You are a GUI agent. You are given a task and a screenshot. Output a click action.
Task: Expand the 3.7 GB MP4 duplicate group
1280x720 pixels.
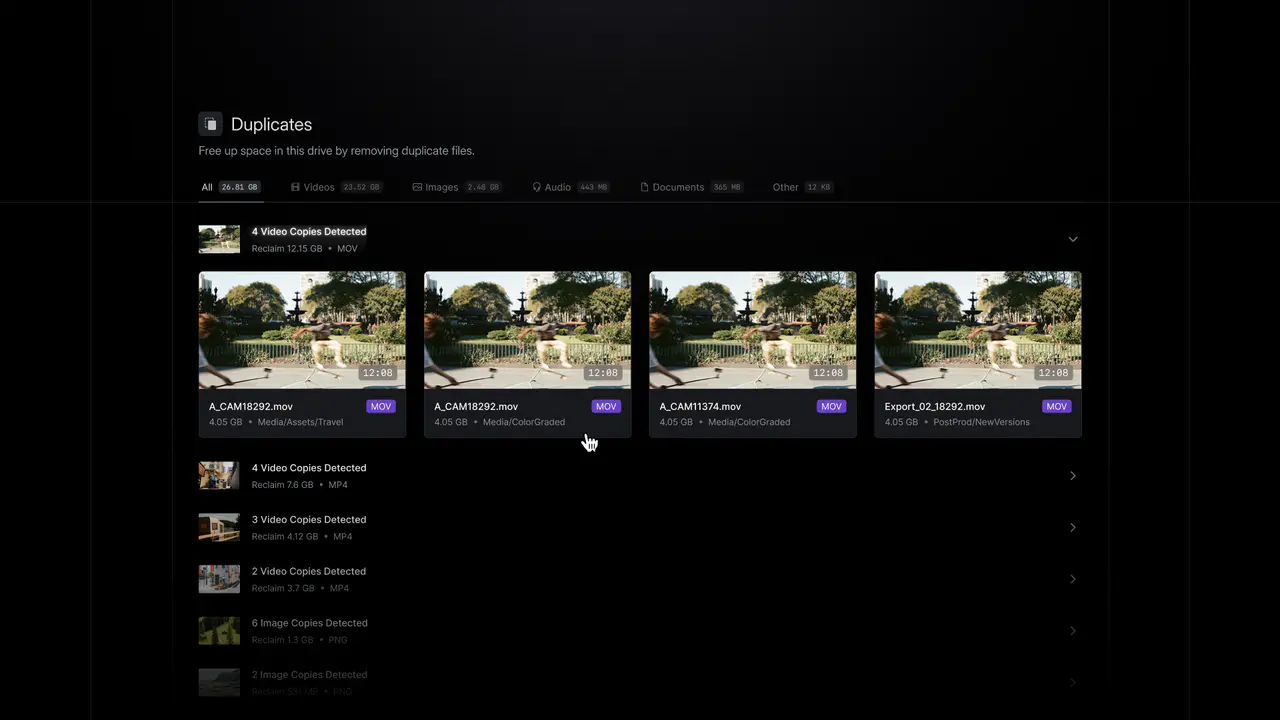1072,579
